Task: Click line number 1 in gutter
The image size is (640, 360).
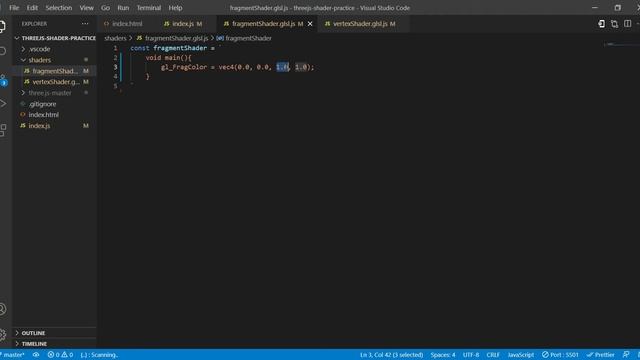Action: point(115,48)
